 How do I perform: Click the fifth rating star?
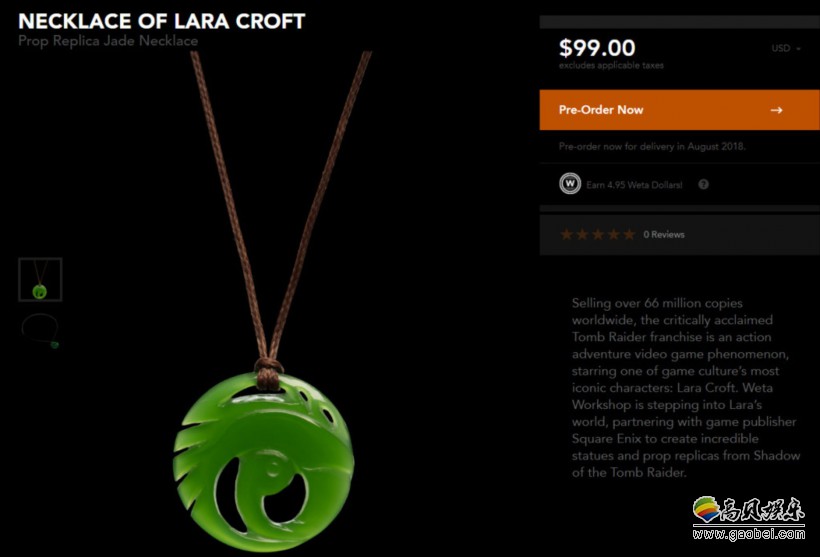pyautogui.click(x=629, y=234)
